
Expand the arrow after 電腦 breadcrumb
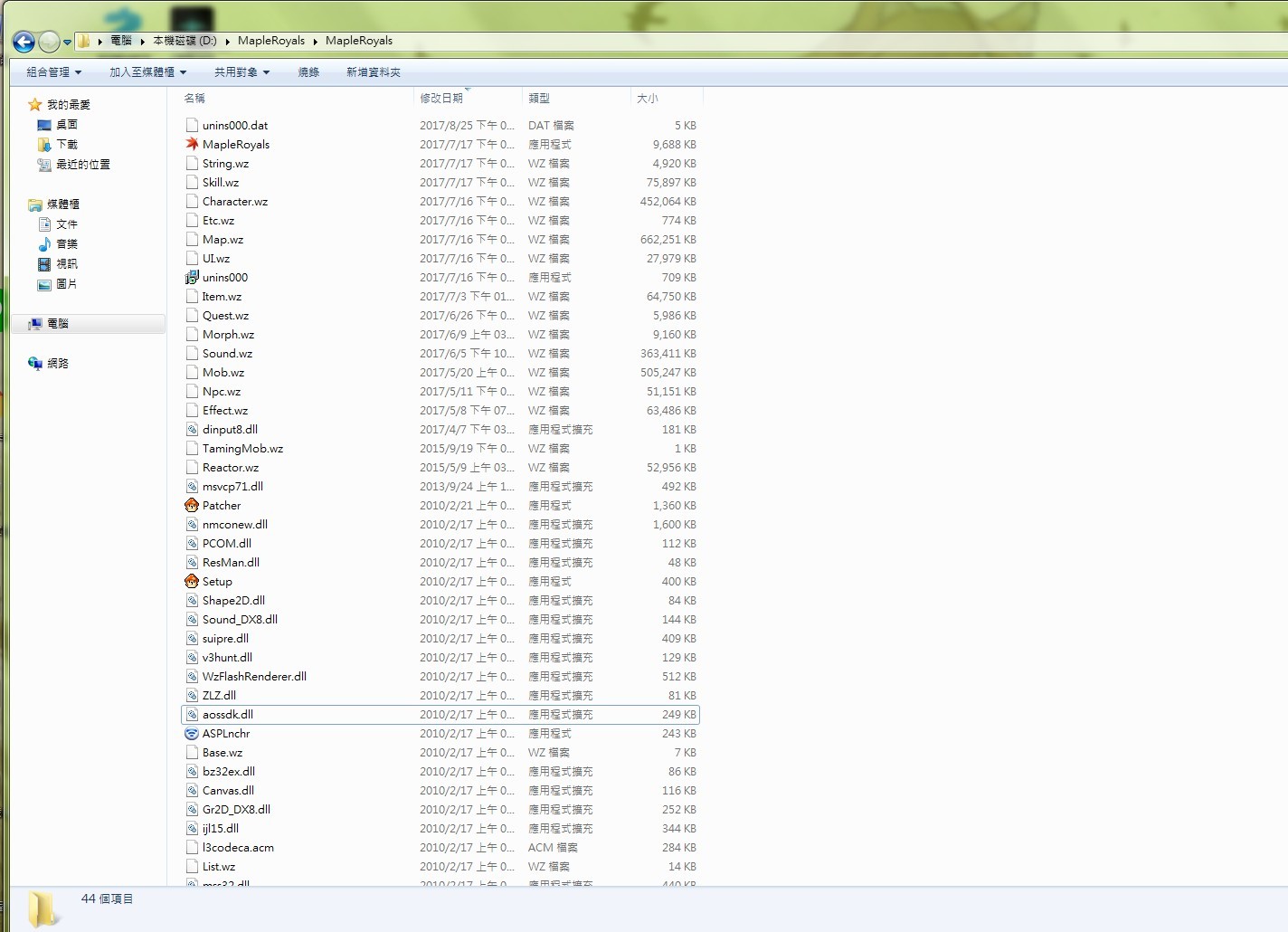(142, 41)
